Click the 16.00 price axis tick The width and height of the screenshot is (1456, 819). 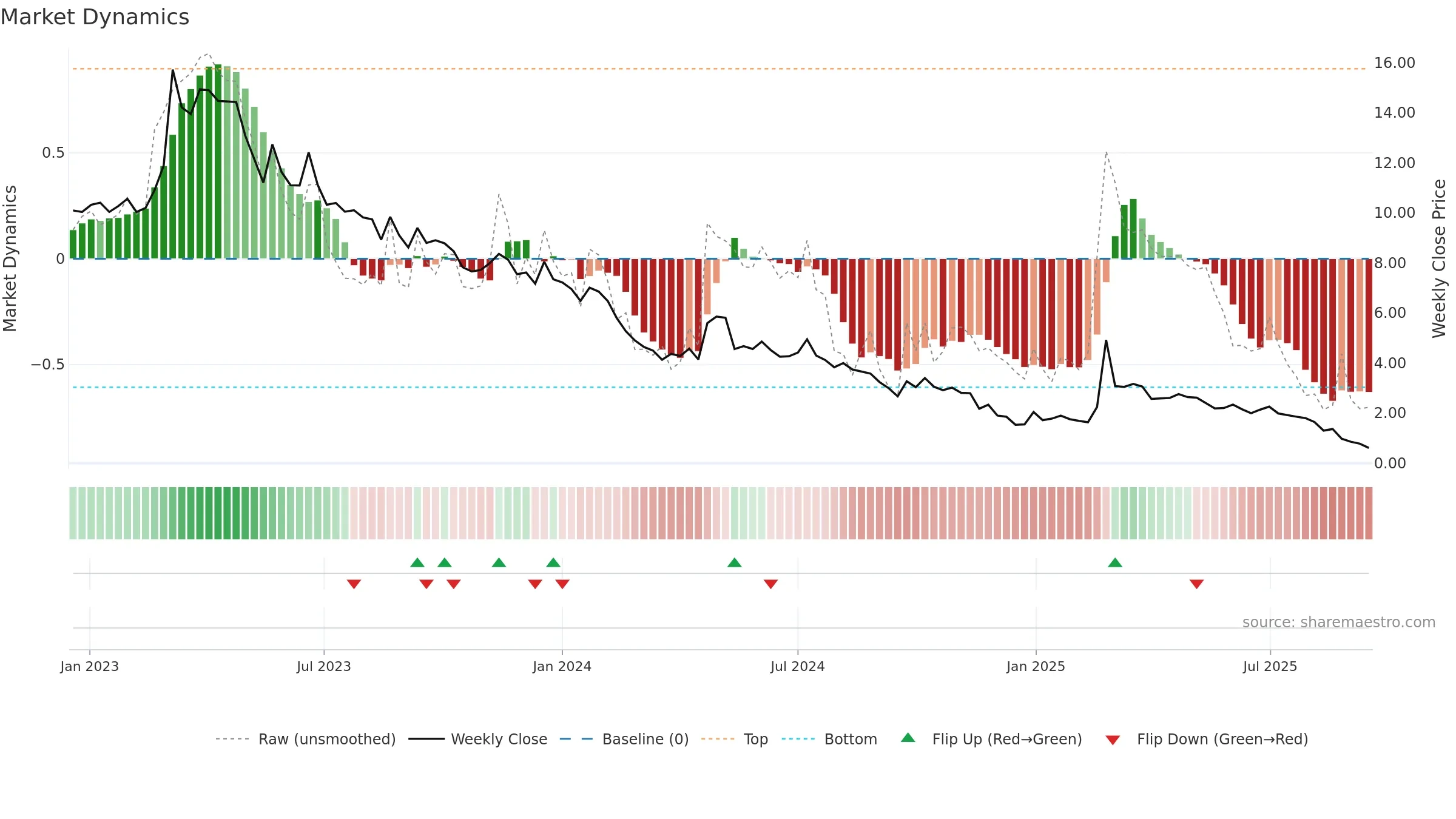1395,62
